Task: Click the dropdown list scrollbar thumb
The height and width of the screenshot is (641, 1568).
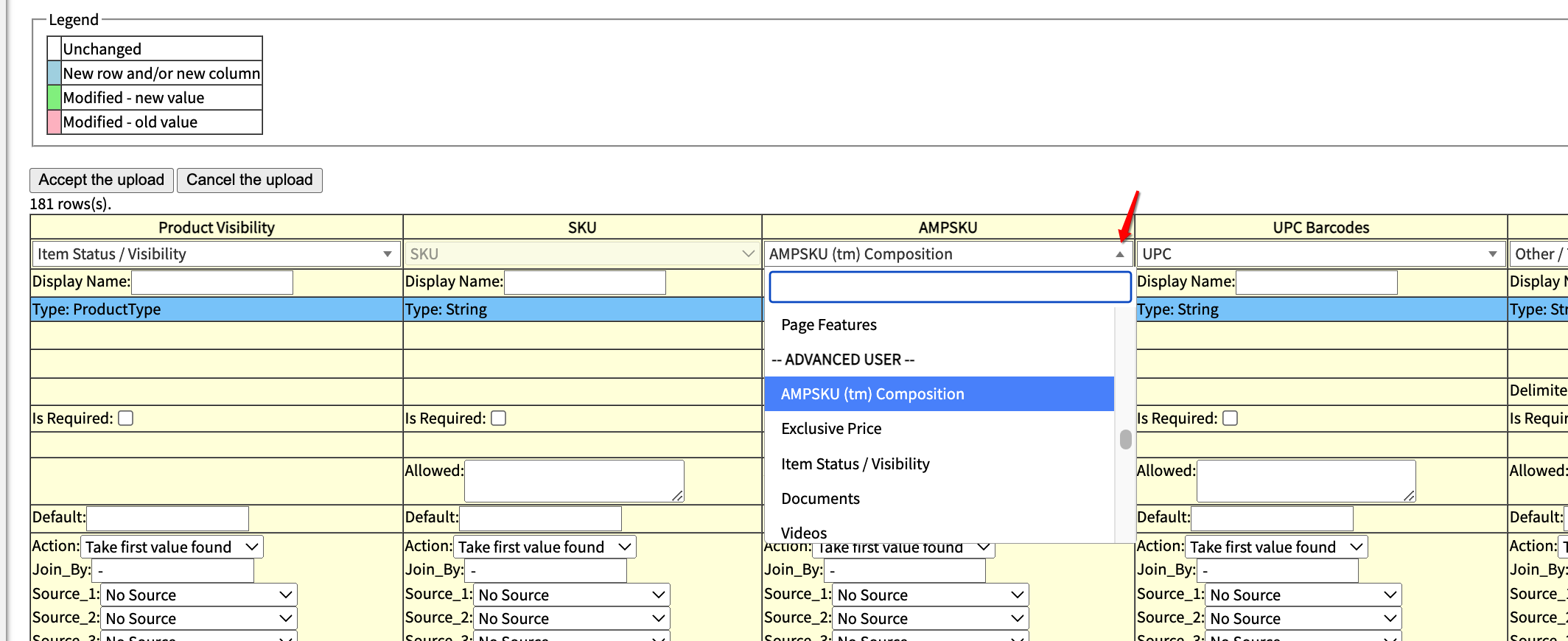Action: (1125, 439)
